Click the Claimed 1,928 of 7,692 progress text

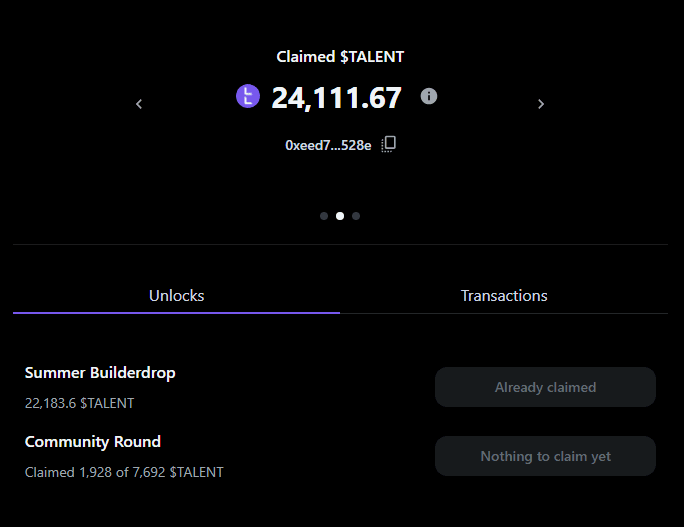[124, 472]
